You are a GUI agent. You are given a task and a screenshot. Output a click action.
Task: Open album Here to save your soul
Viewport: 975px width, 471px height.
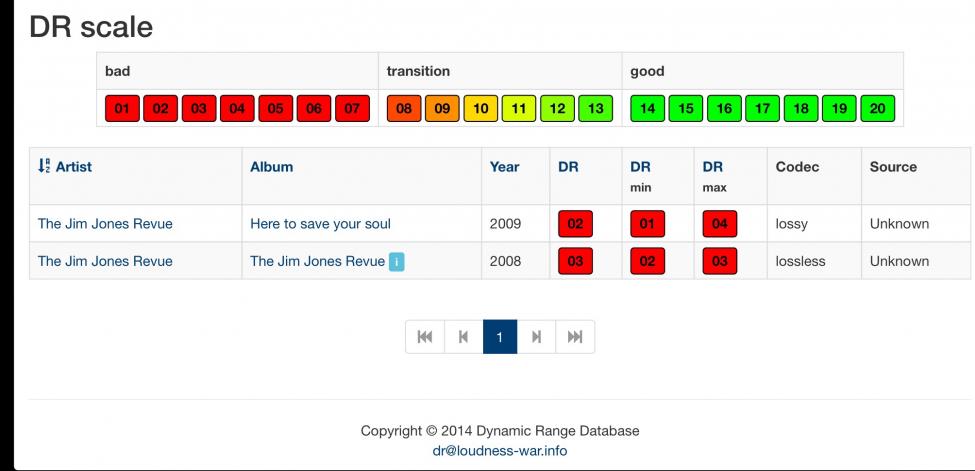coord(320,224)
